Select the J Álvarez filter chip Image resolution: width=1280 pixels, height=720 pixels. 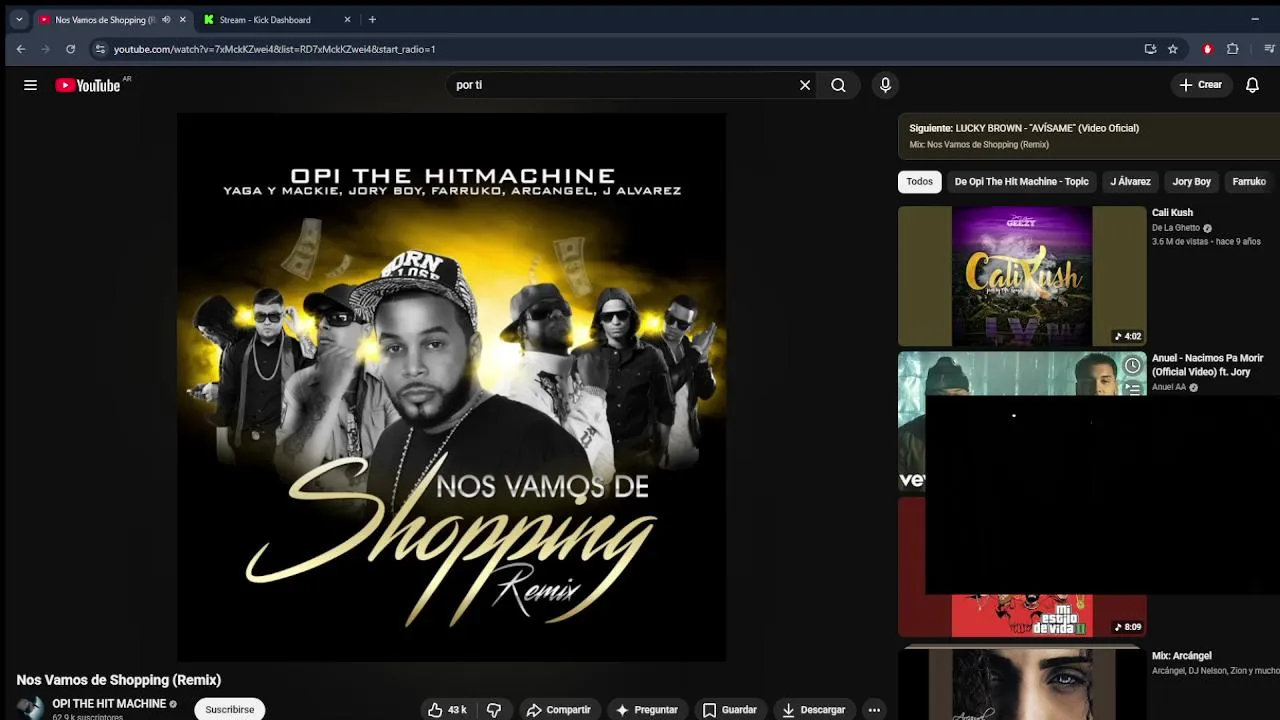tap(1130, 182)
